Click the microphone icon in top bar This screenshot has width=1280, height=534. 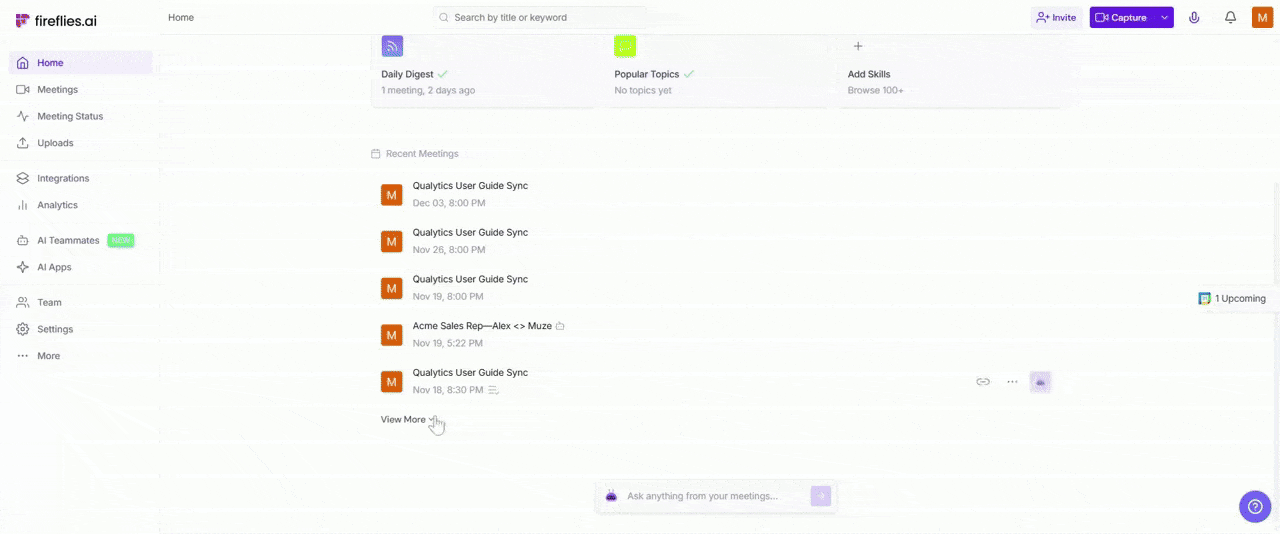click(x=1194, y=18)
